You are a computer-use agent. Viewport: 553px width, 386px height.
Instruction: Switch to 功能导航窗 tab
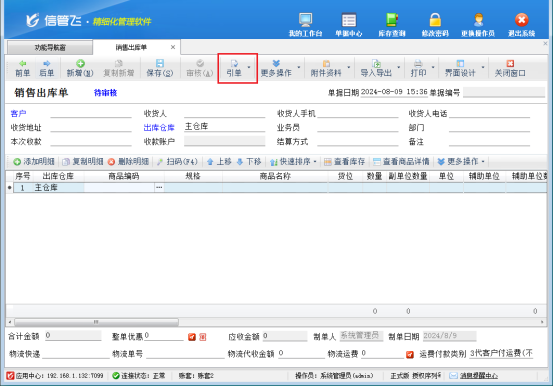click(50, 48)
